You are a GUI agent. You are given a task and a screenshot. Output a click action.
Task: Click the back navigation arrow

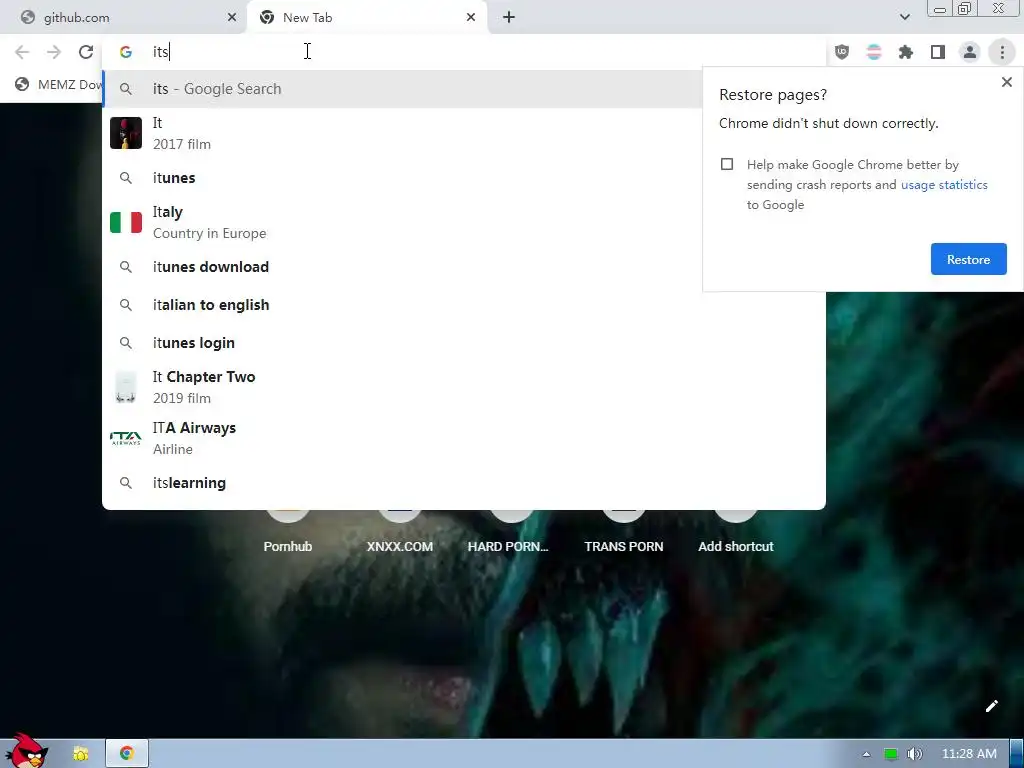coord(22,52)
